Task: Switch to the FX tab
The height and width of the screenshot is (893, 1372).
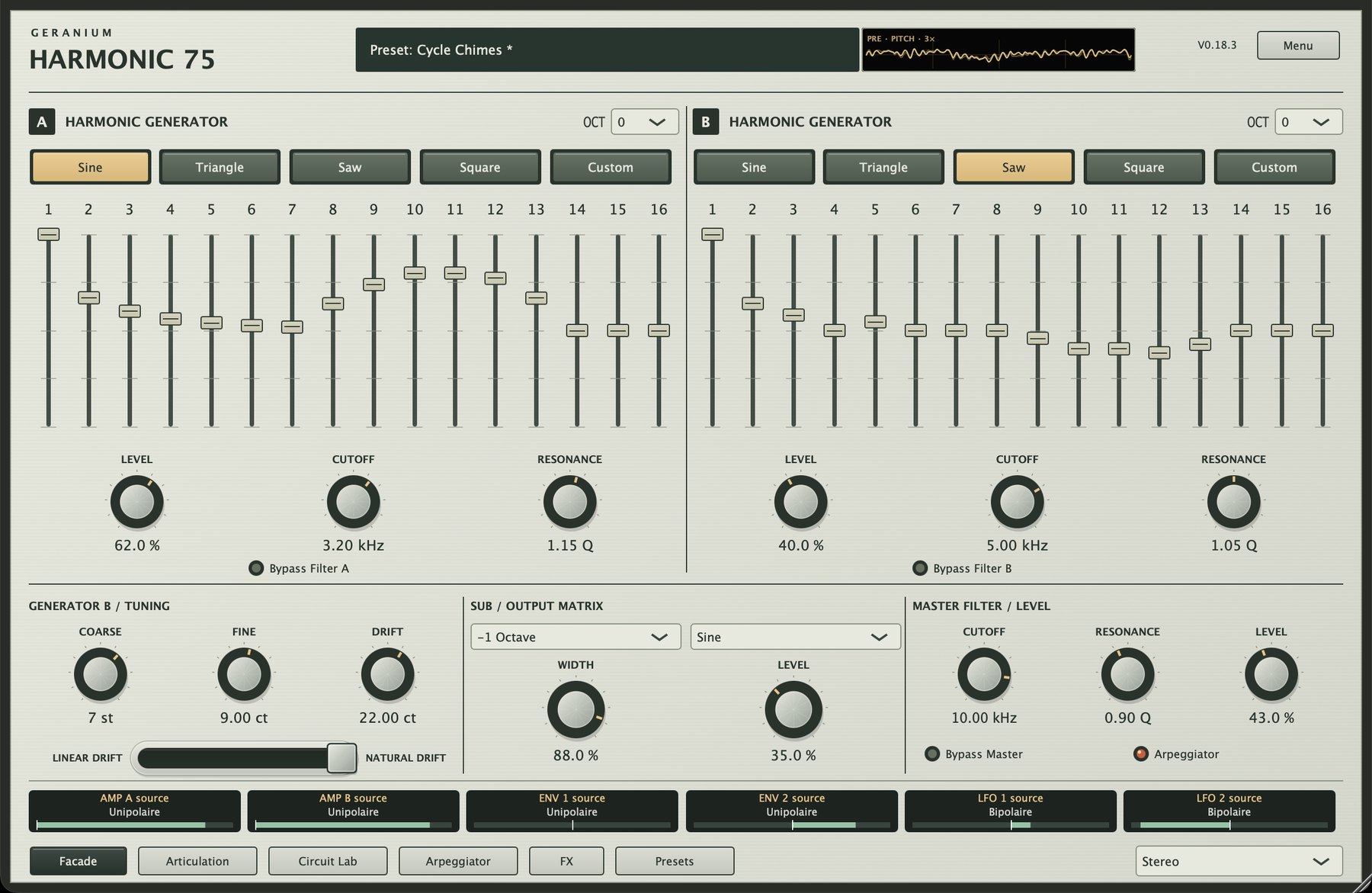Action: (566, 861)
